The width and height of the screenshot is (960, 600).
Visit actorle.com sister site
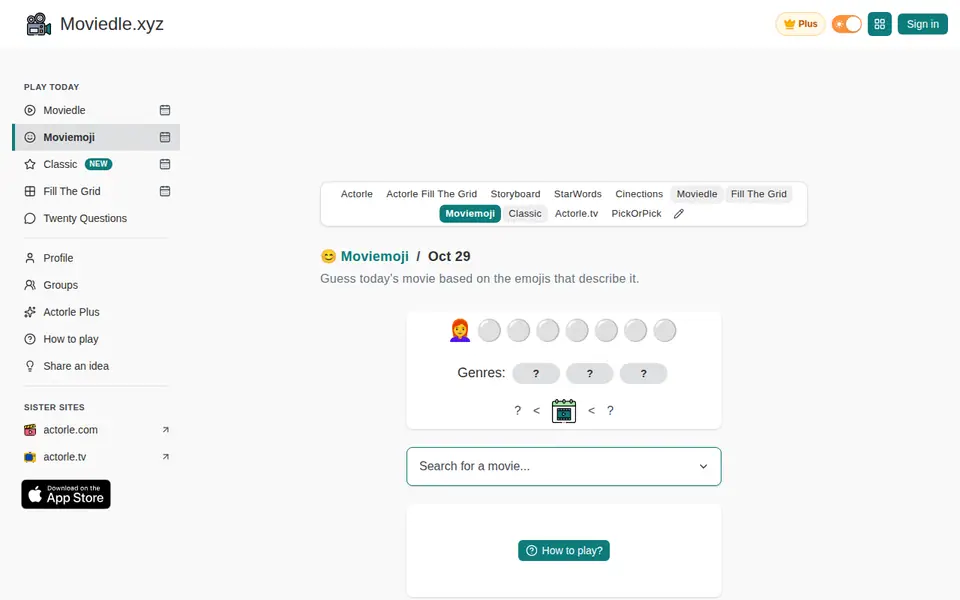click(70, 430)
